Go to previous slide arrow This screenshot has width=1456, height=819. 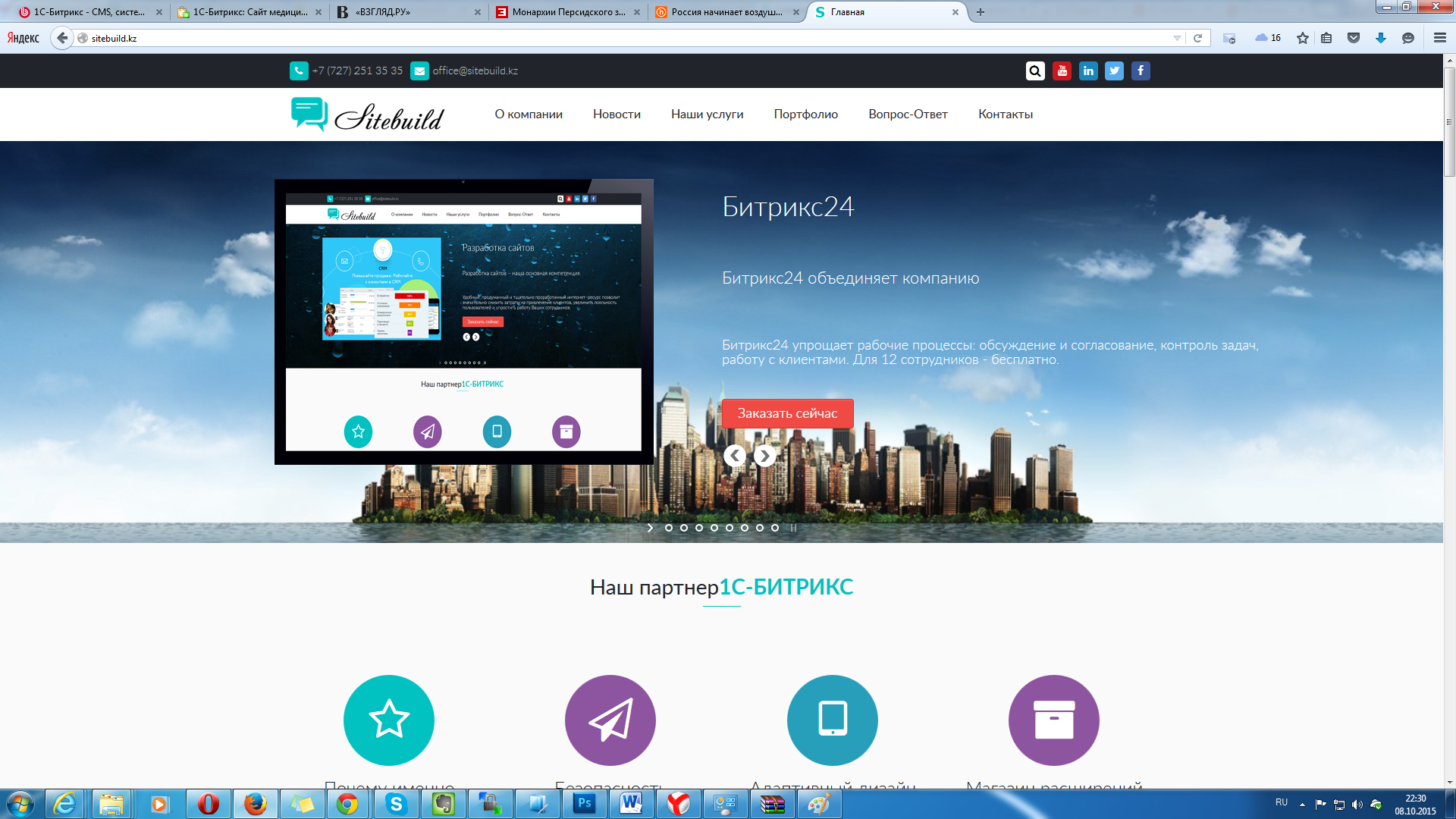pos(734,456)
